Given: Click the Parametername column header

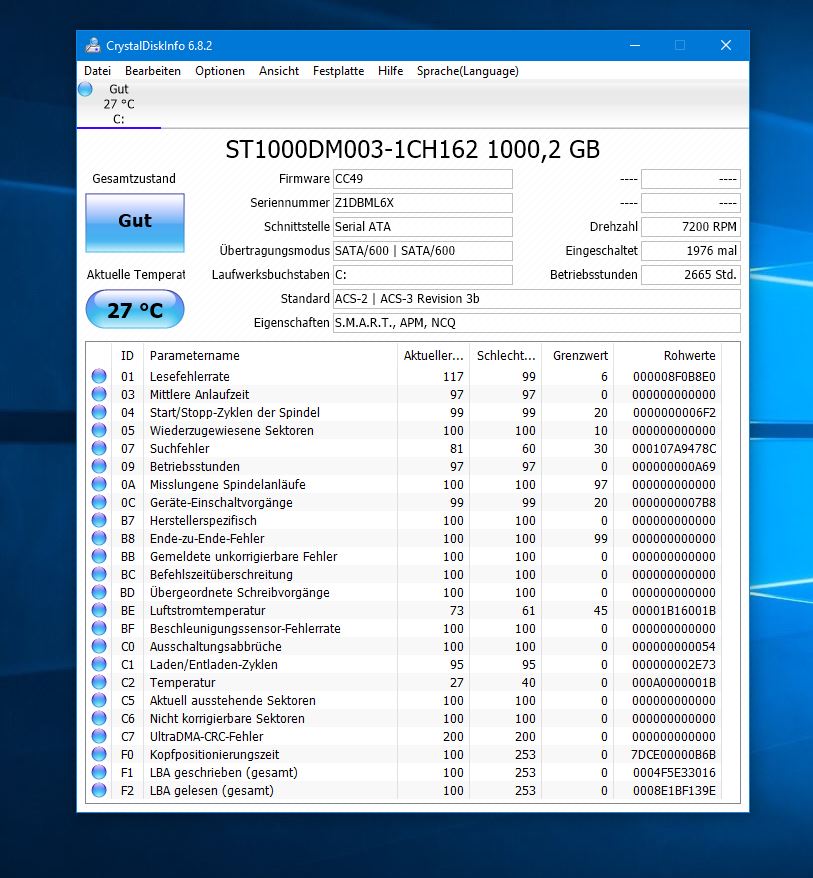Looking at the screenshot, I should (270, 356).
